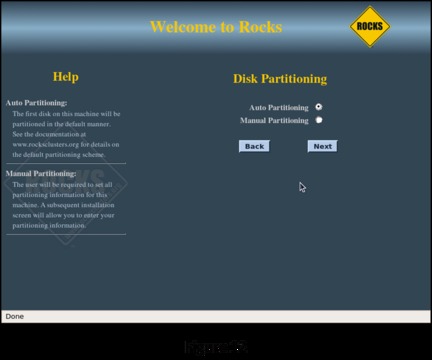Click the Manual Partitioning option label
Screen dimensions: 432x360
click(x=274, y=120)
